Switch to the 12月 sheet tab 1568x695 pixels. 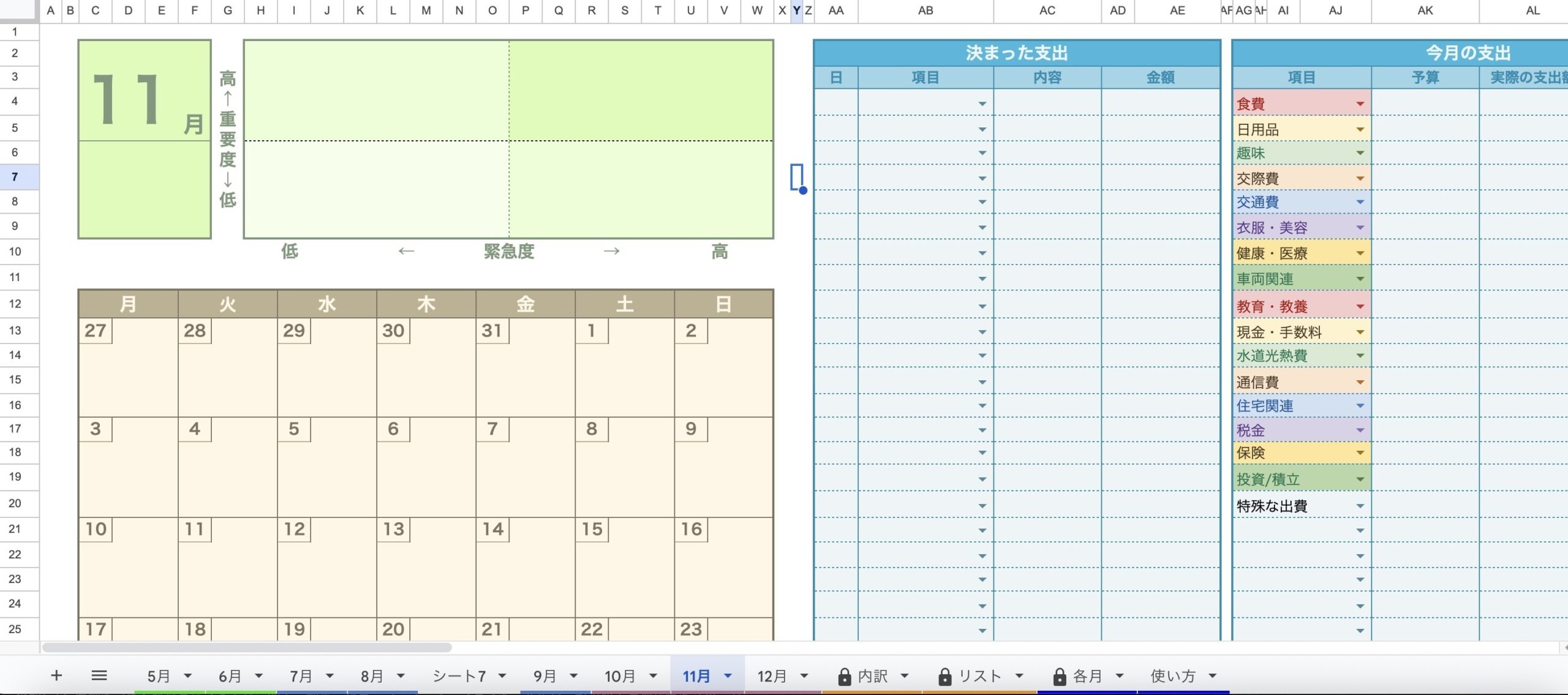(772, 676)
